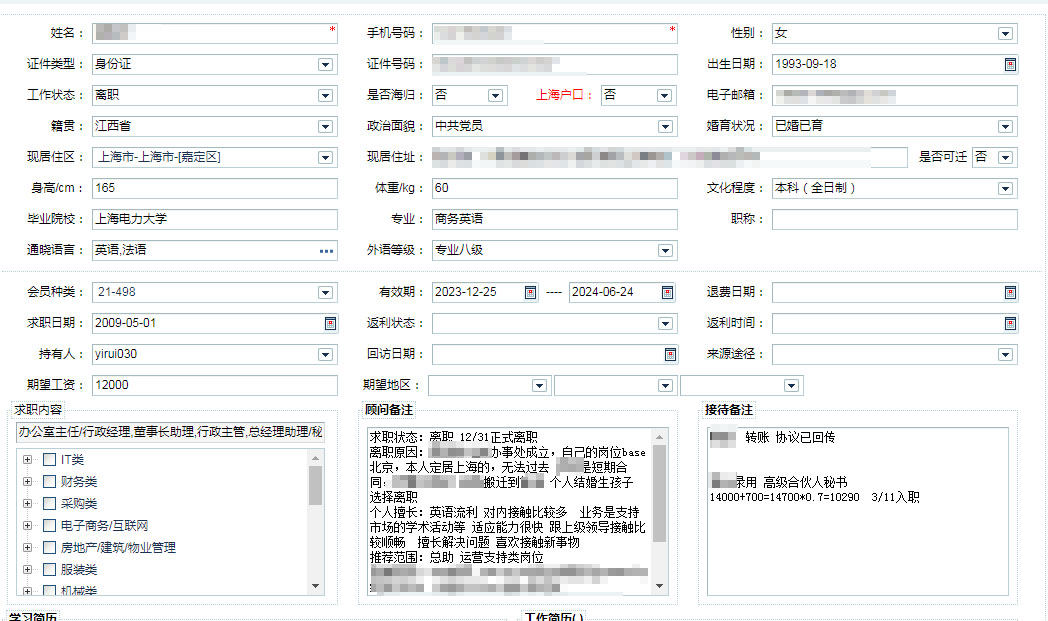1048x621 pixels.
Task: Click scroll-down arrow in 顾问备注 box
Action: pos(660,586)
